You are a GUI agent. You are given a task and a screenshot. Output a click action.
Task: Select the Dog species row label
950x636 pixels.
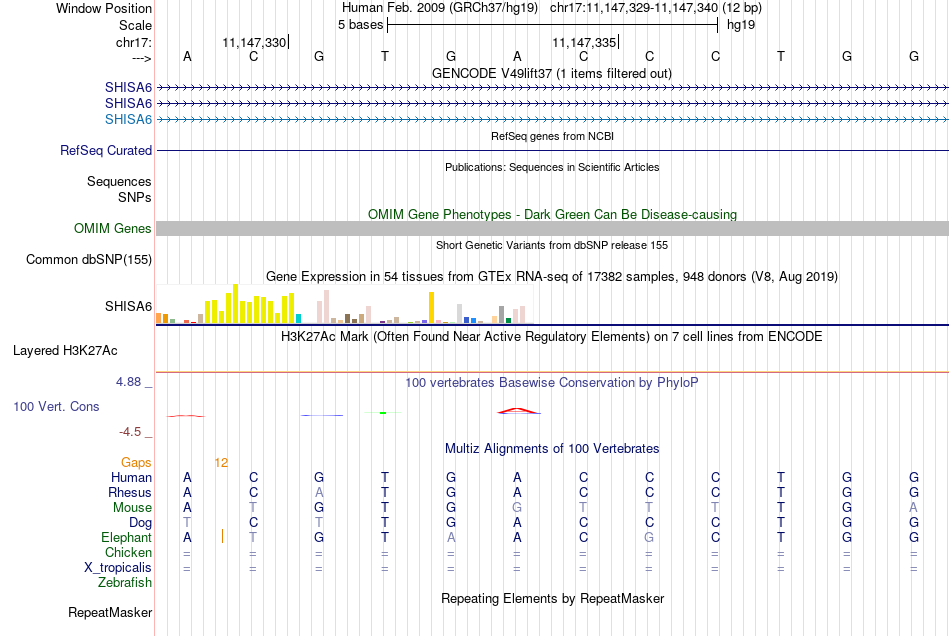[x=140, y=522]
